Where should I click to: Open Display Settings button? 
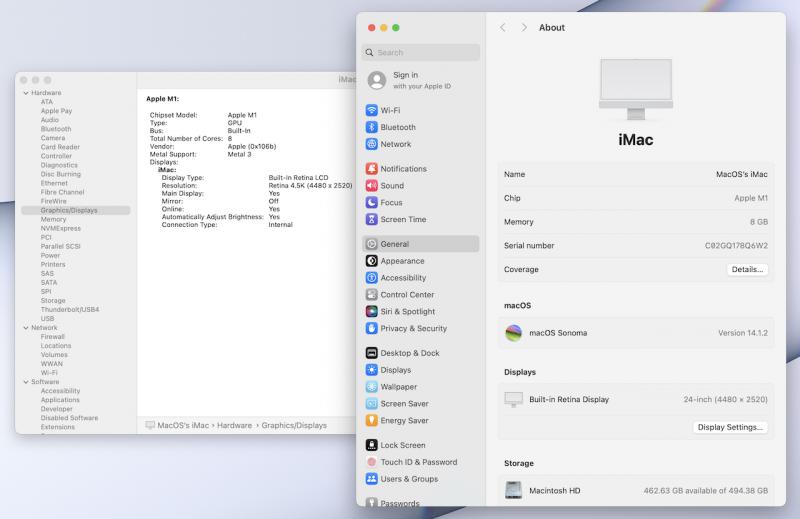(732, 427)
